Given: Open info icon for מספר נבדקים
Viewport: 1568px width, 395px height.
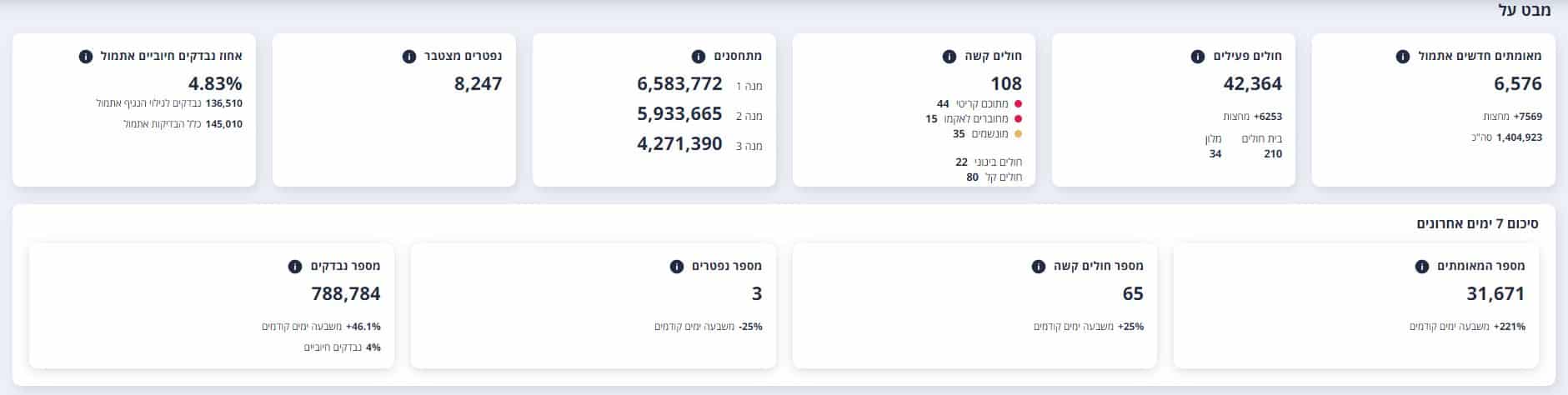Looking at the screenshot, I should tap(295, 267).
